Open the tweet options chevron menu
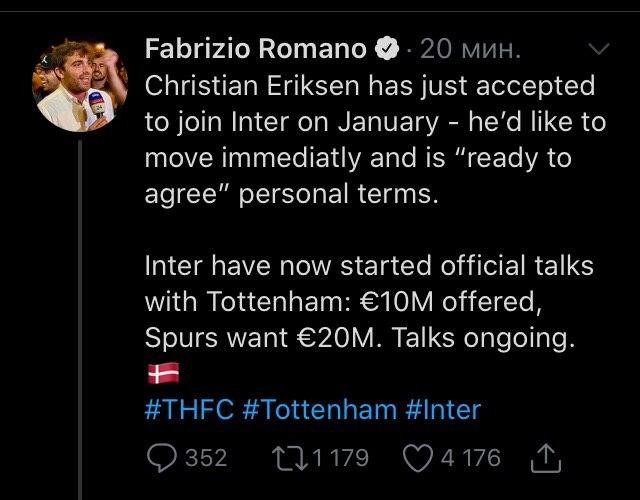The image size is (640, 500). (x=599, y=49)
